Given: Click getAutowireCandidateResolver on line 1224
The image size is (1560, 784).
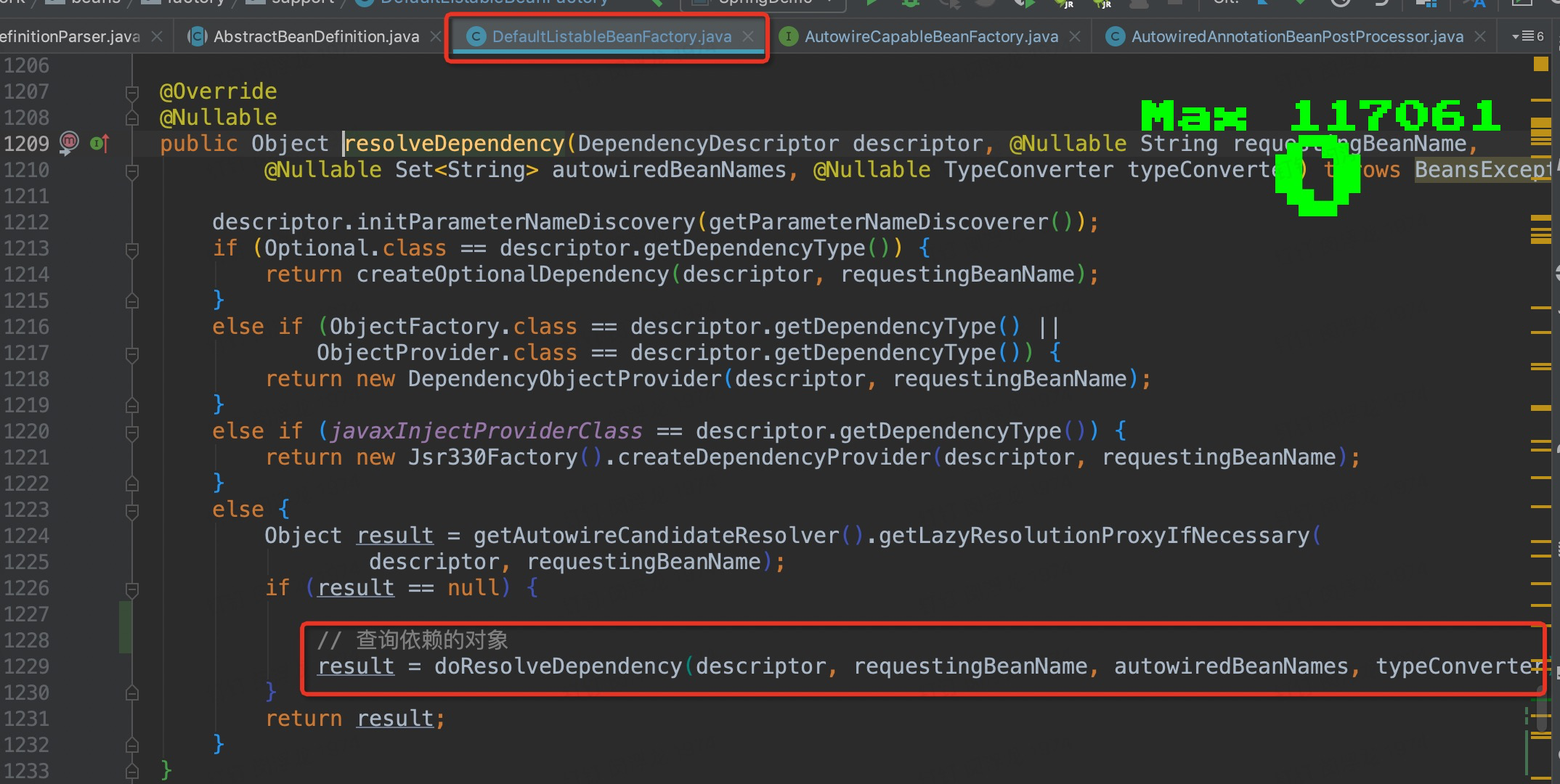Looking at the screenshot, I should pos(657,536).
